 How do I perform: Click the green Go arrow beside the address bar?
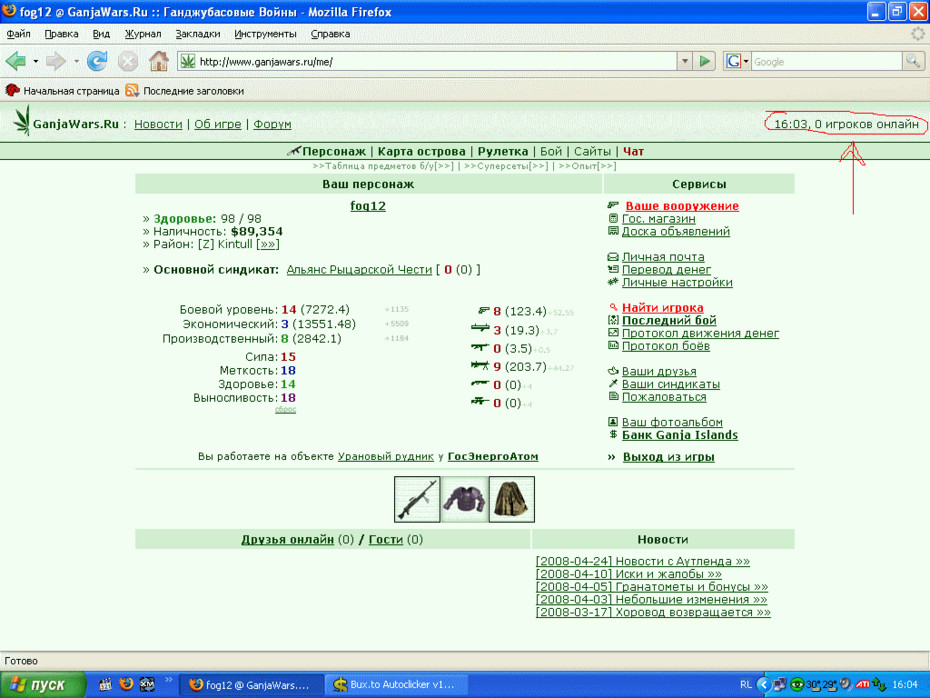[x=705, y=61]
